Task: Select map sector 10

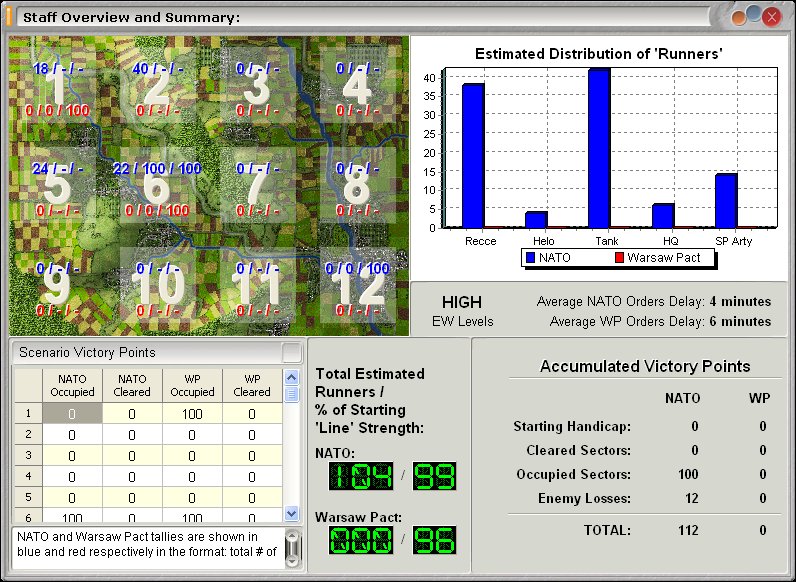Action: pos(157,287)
